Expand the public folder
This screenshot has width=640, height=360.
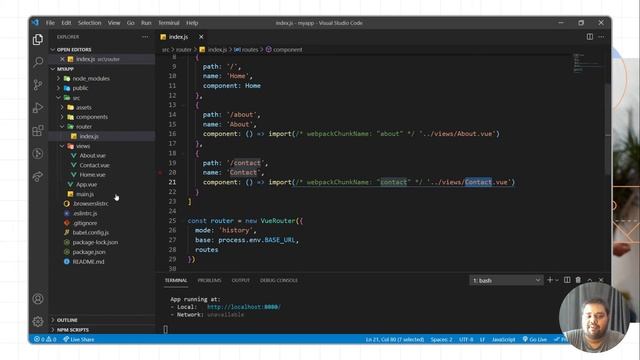(x=59, y=88)
